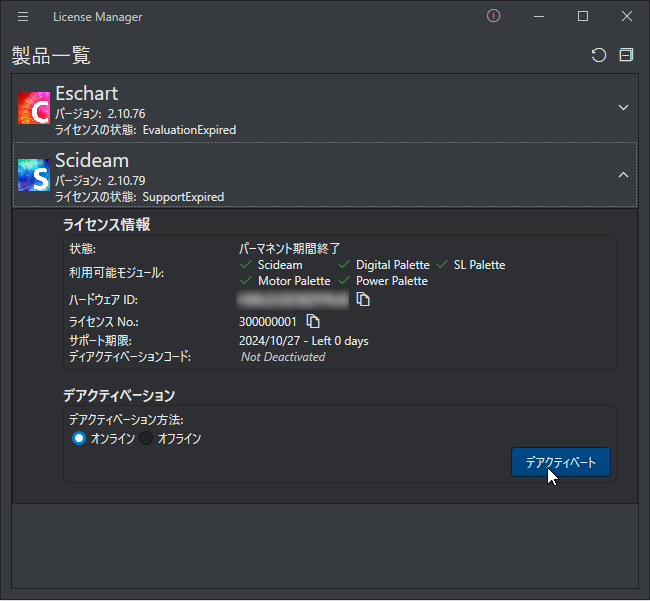Expand the Eschart product details
This screenshot has width=650, height=601.
tap(623, 108)
